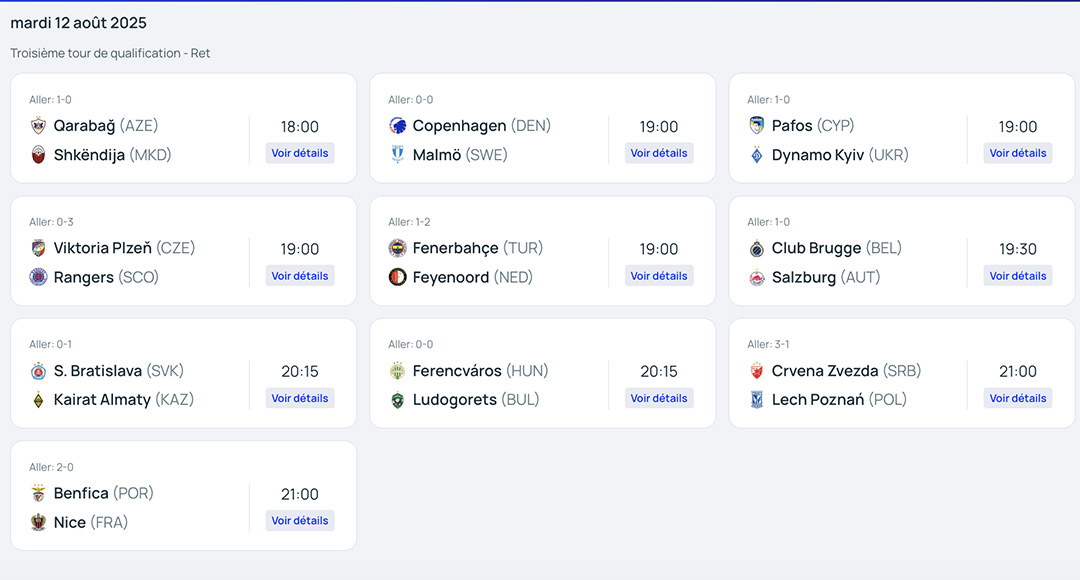Open details for Qarabağ vs Shkëndija
The image size is (1080, 580).
click(300, 153)
